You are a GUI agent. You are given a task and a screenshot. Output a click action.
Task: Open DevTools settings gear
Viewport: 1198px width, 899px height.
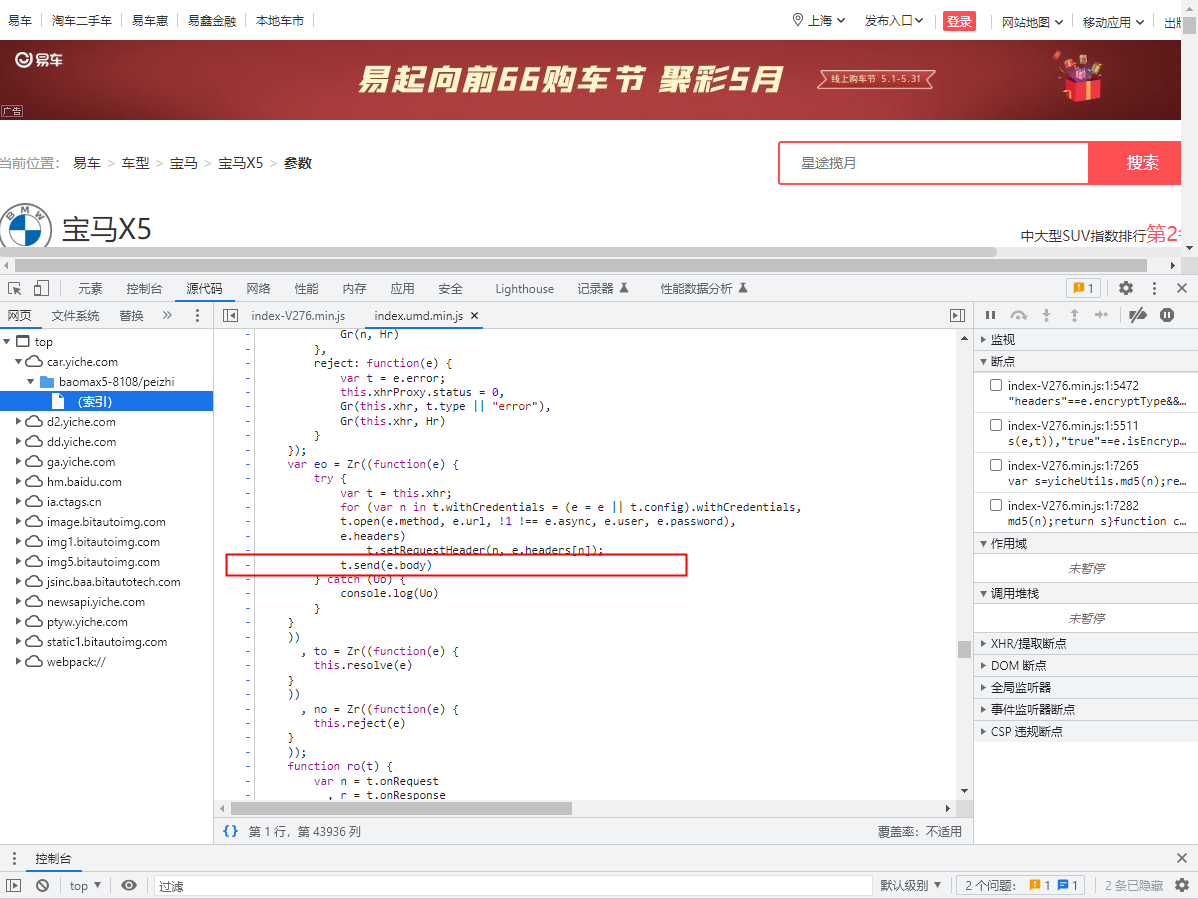(1125, 288)
